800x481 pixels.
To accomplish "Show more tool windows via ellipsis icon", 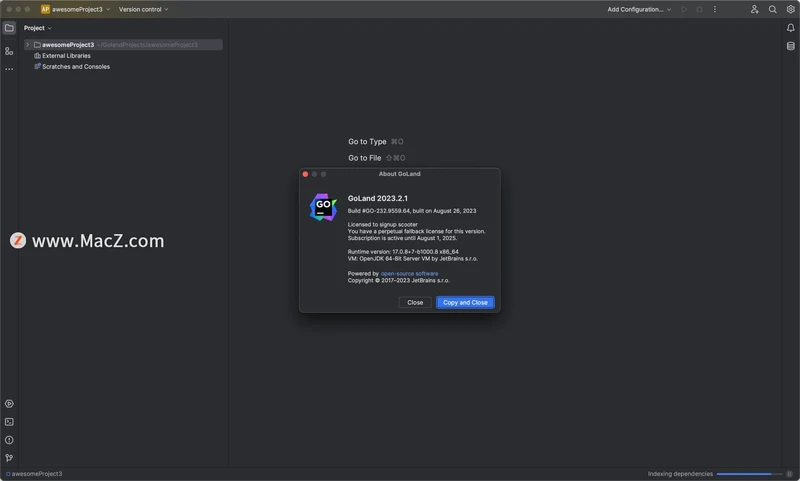I will pyautogui.click(x=9, y=69).
